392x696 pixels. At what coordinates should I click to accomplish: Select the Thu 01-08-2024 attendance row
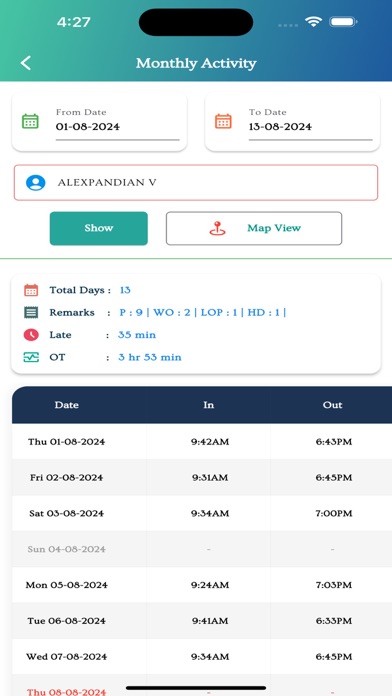click(x=202, y=442)
